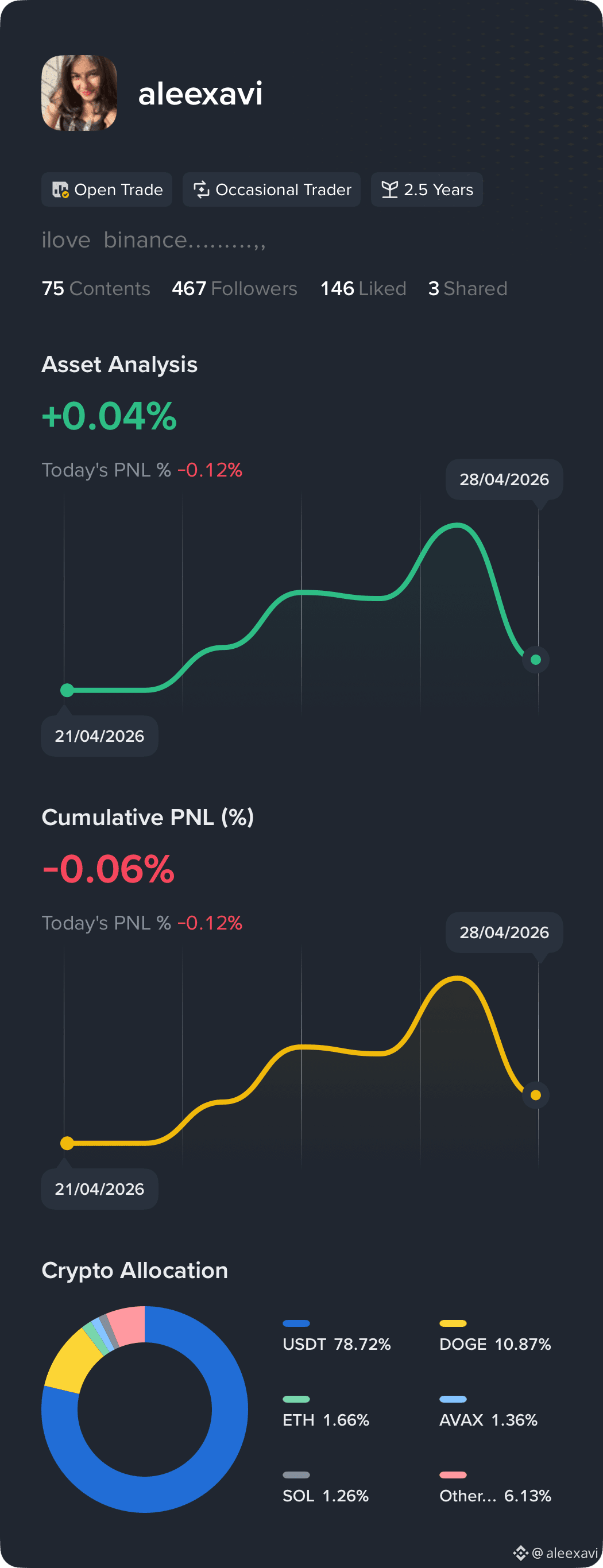The image size is (603, 1568).
Task: Open the 467 Followers list
Action: coord(234,289)
